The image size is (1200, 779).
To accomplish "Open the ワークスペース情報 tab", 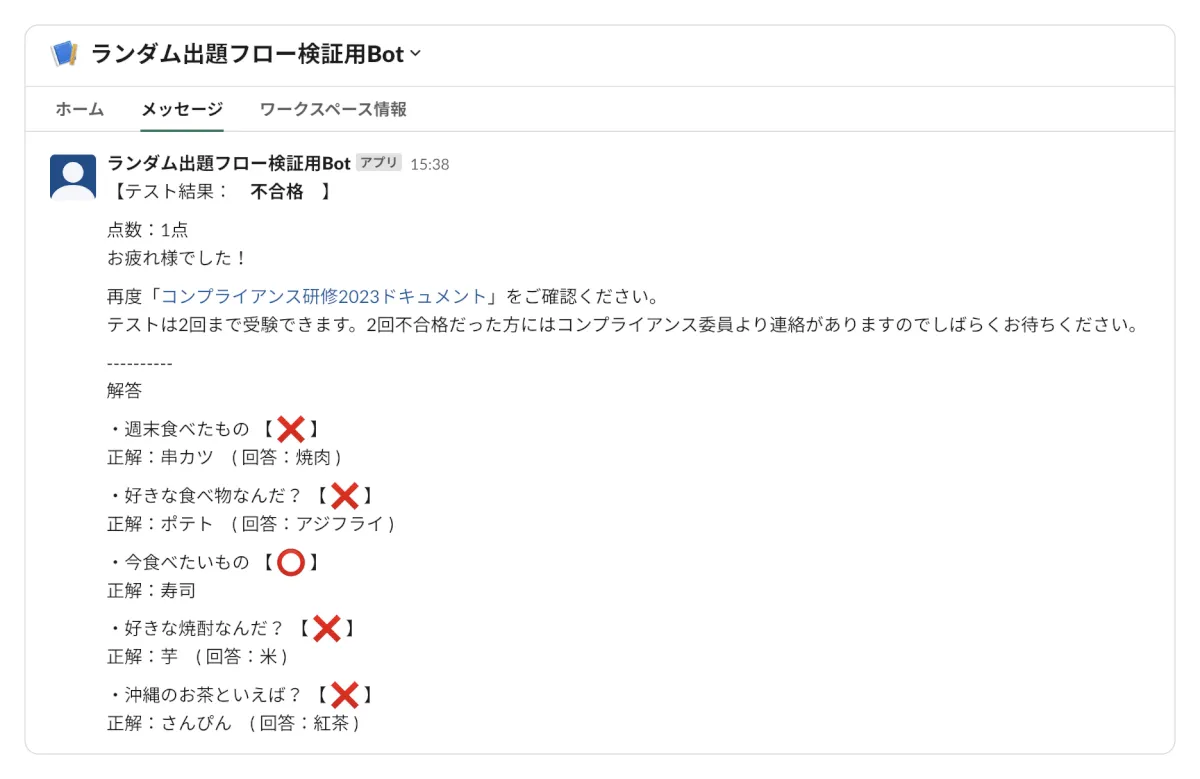I will 333,109.
